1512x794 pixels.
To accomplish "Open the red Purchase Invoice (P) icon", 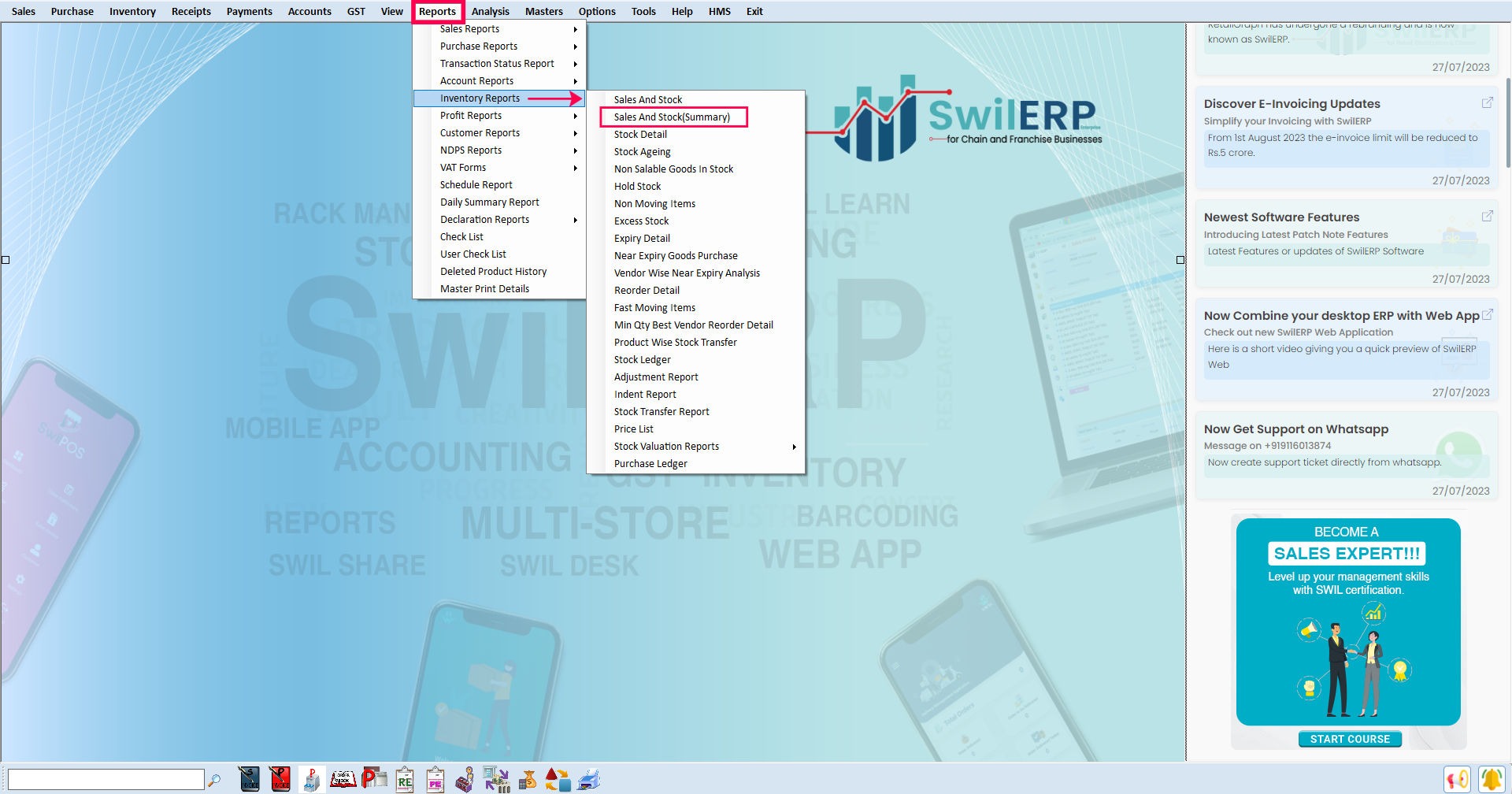I will (x=280, y=779).
